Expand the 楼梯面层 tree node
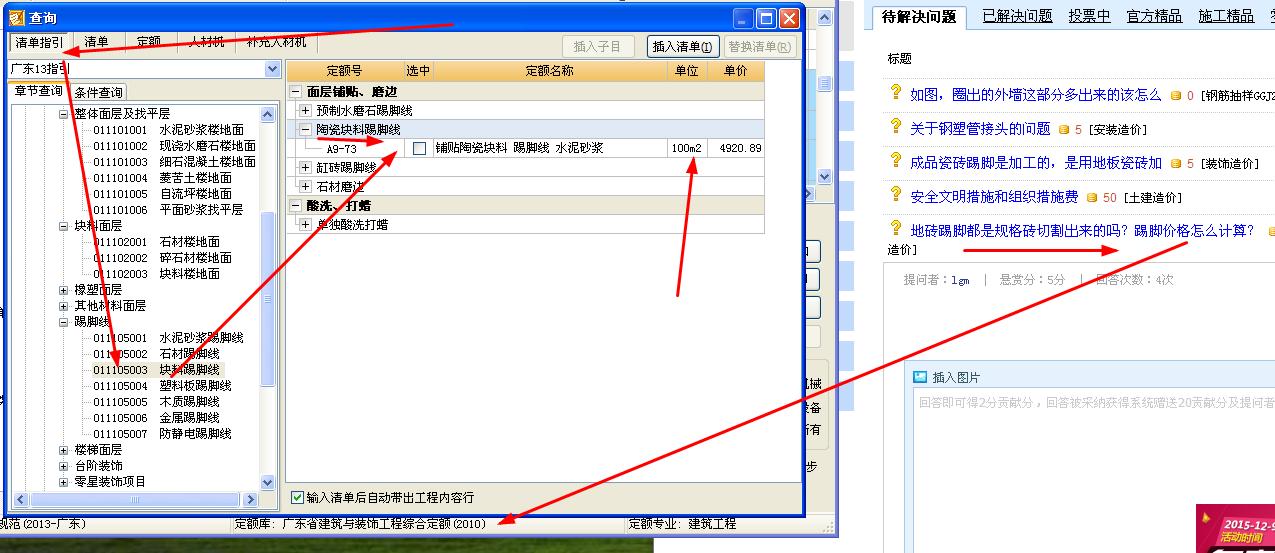This screenshot has height=553, width=1275. click(64, 450)
